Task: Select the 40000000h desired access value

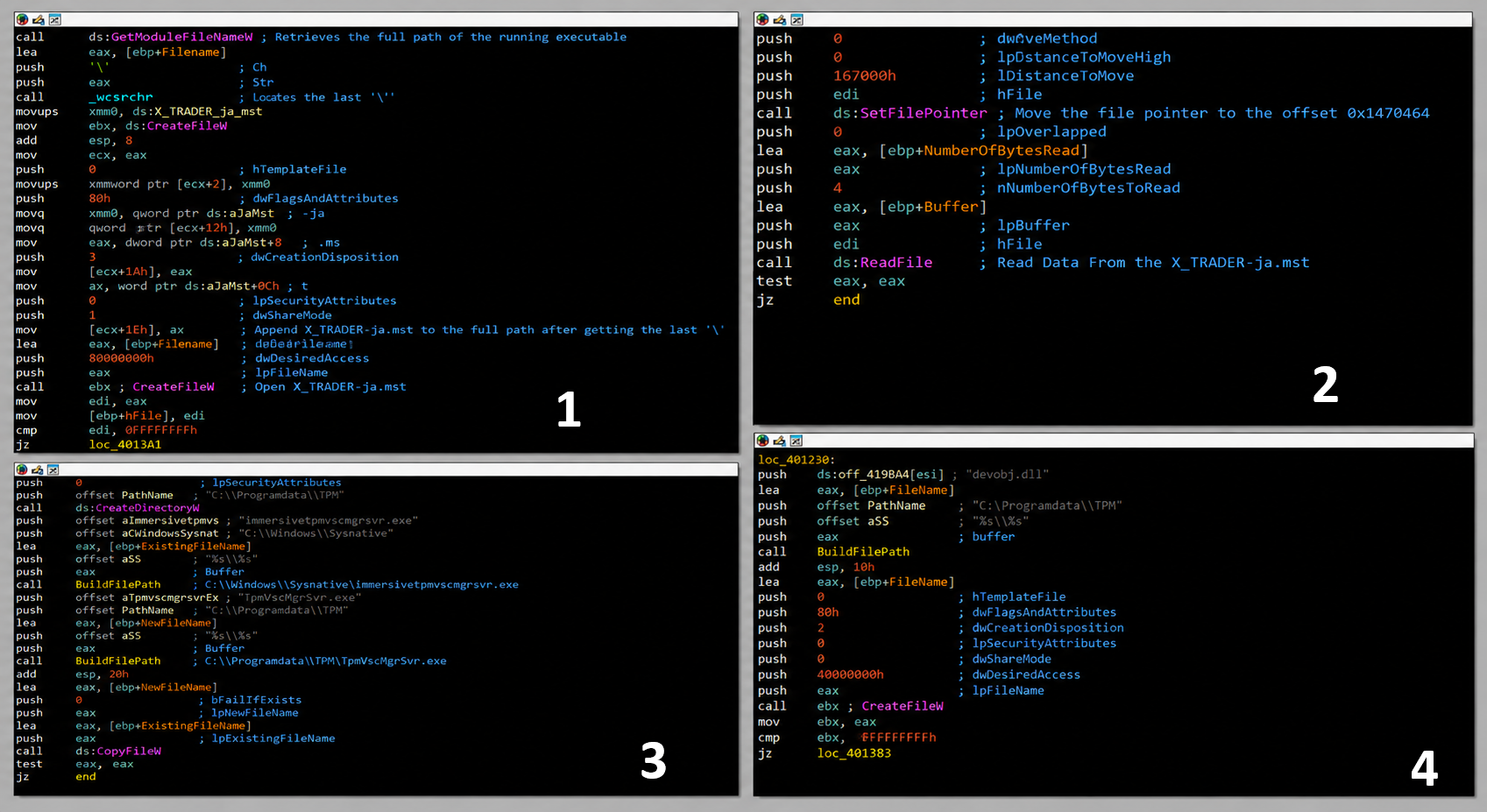Action: [851, 674]
